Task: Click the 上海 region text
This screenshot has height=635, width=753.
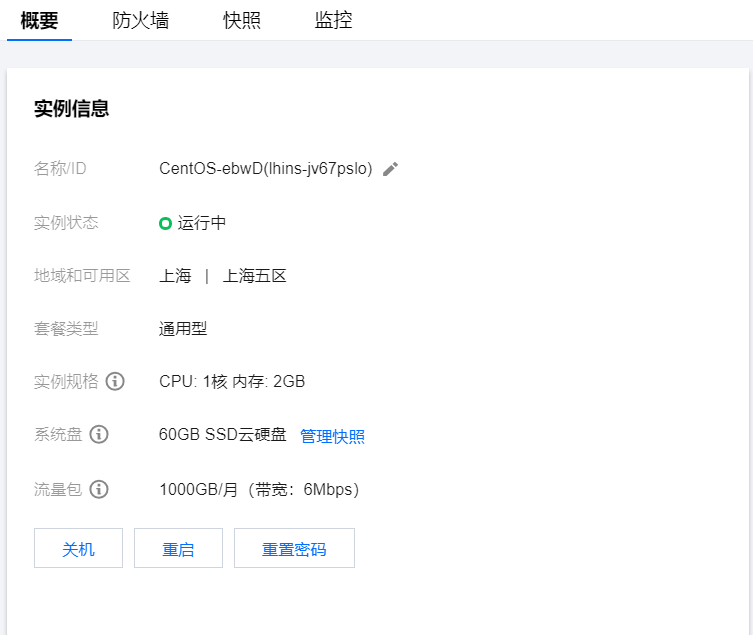Action: [x=175, y=276]
